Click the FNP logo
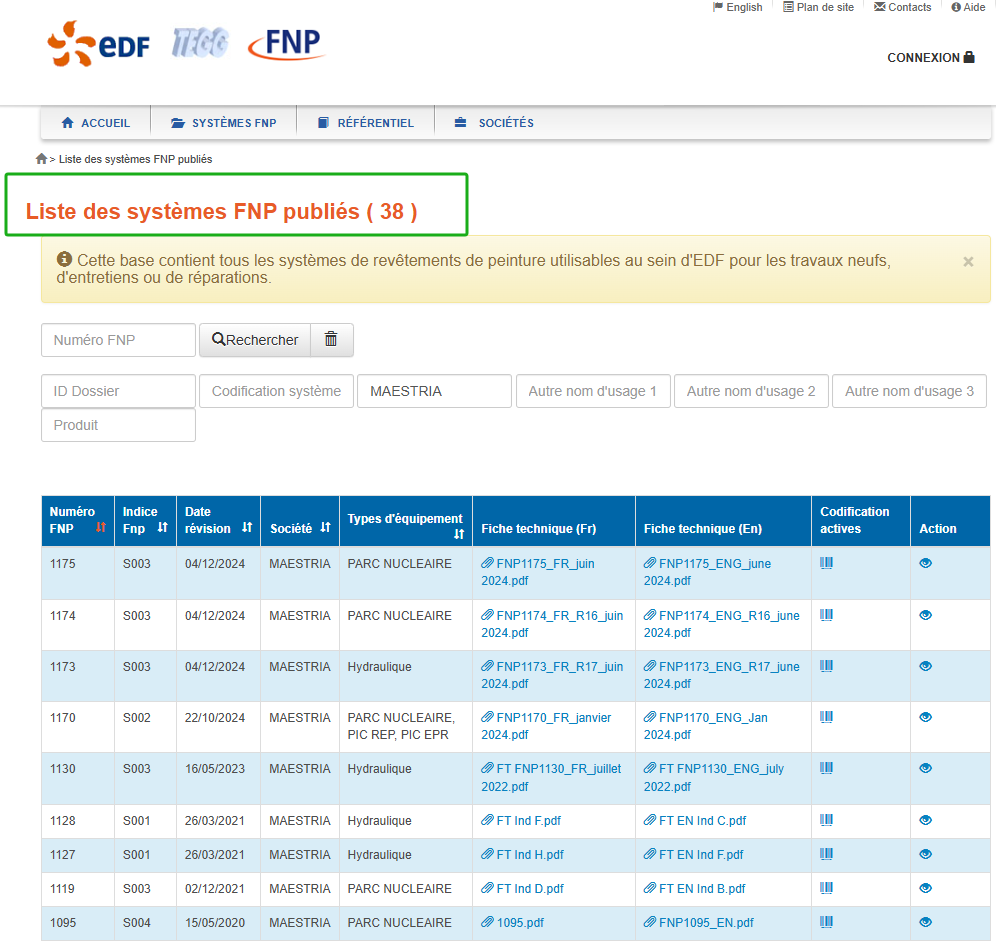996x941 pixels. [x=287, y=44]
